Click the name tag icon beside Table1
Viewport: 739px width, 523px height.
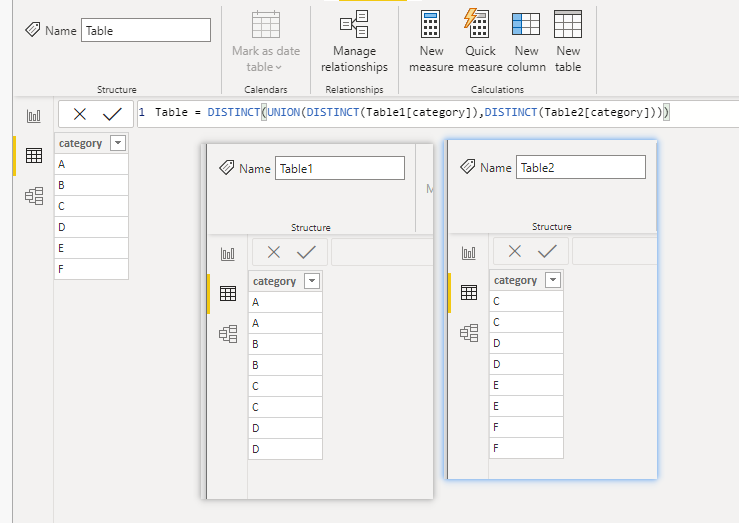point(227,167)
